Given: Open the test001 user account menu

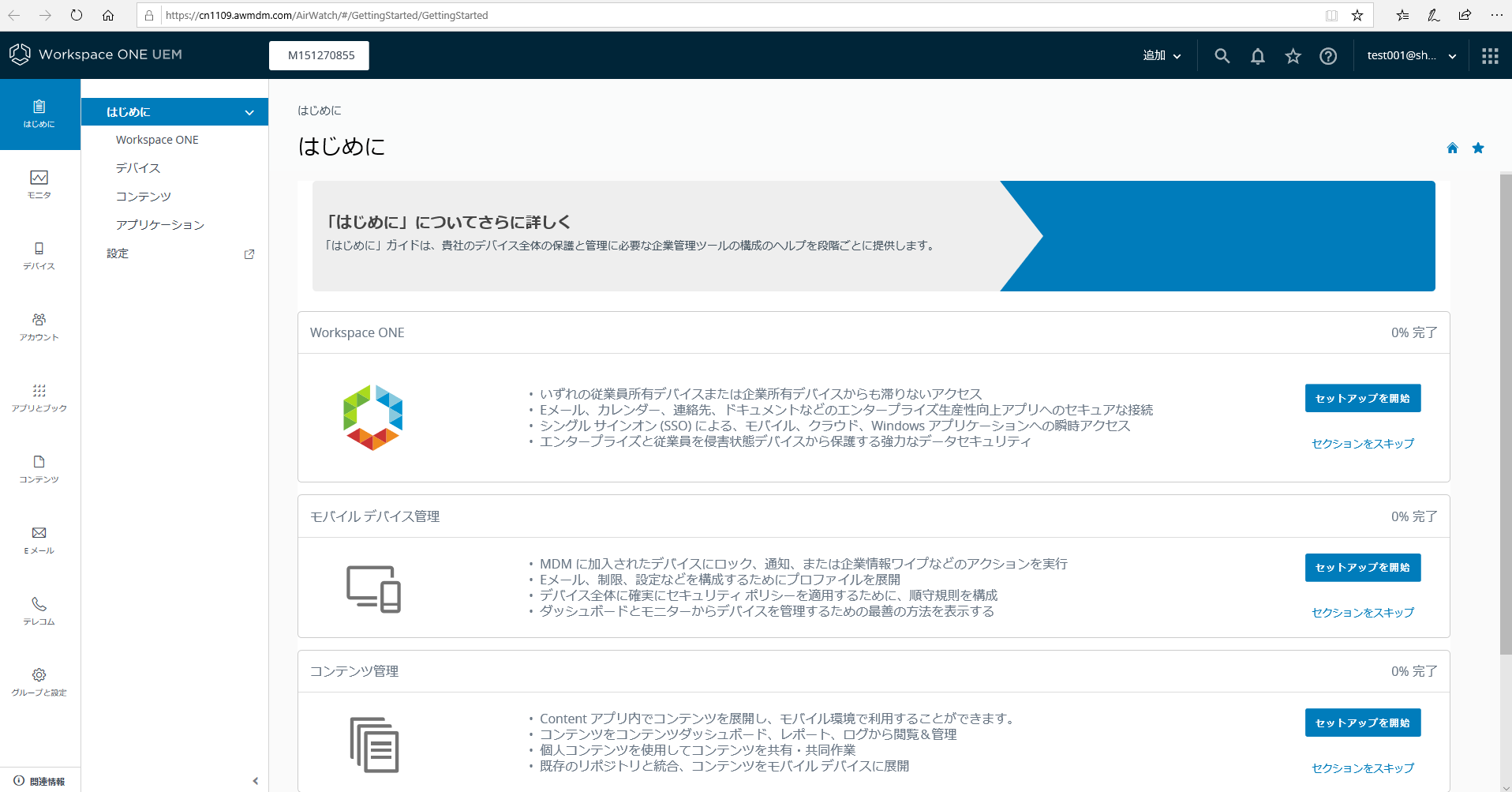Looking at the screenshot, I should pos(1411,55).
